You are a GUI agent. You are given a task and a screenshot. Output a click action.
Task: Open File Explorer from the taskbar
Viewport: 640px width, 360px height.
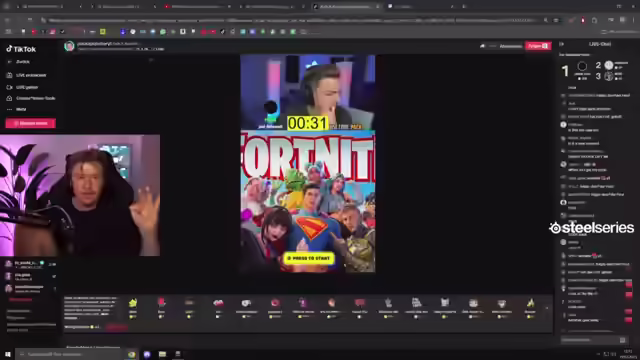click(162, 354)
